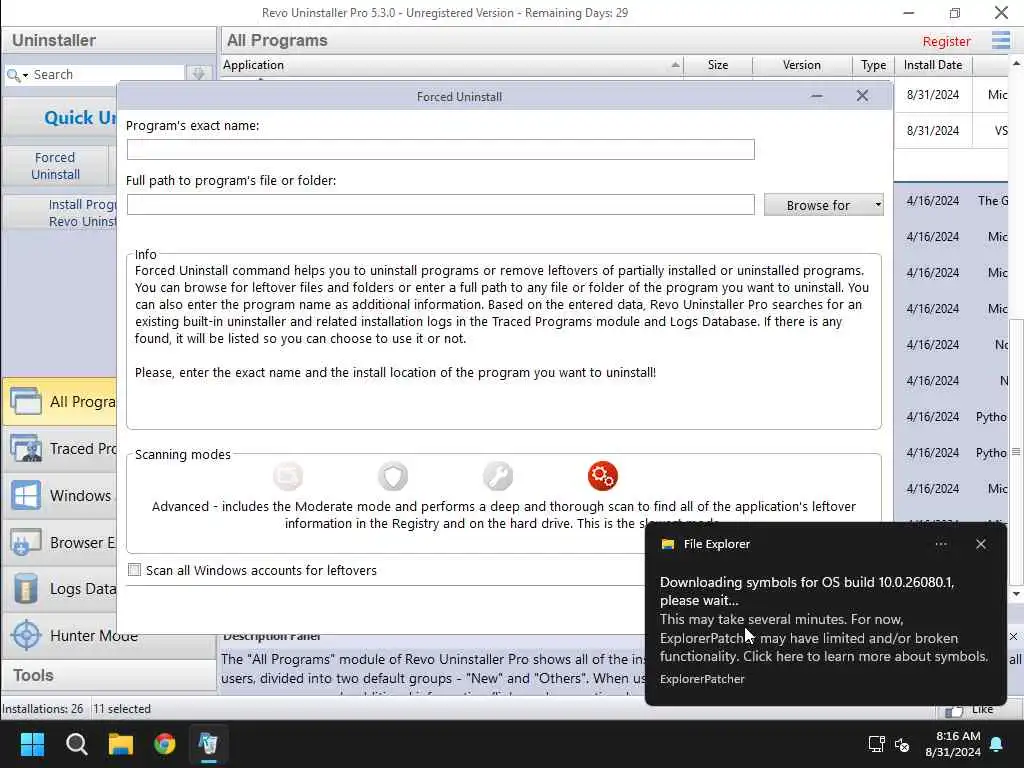
Task: Focus the full path input field
Action: (x=441, y=204)
